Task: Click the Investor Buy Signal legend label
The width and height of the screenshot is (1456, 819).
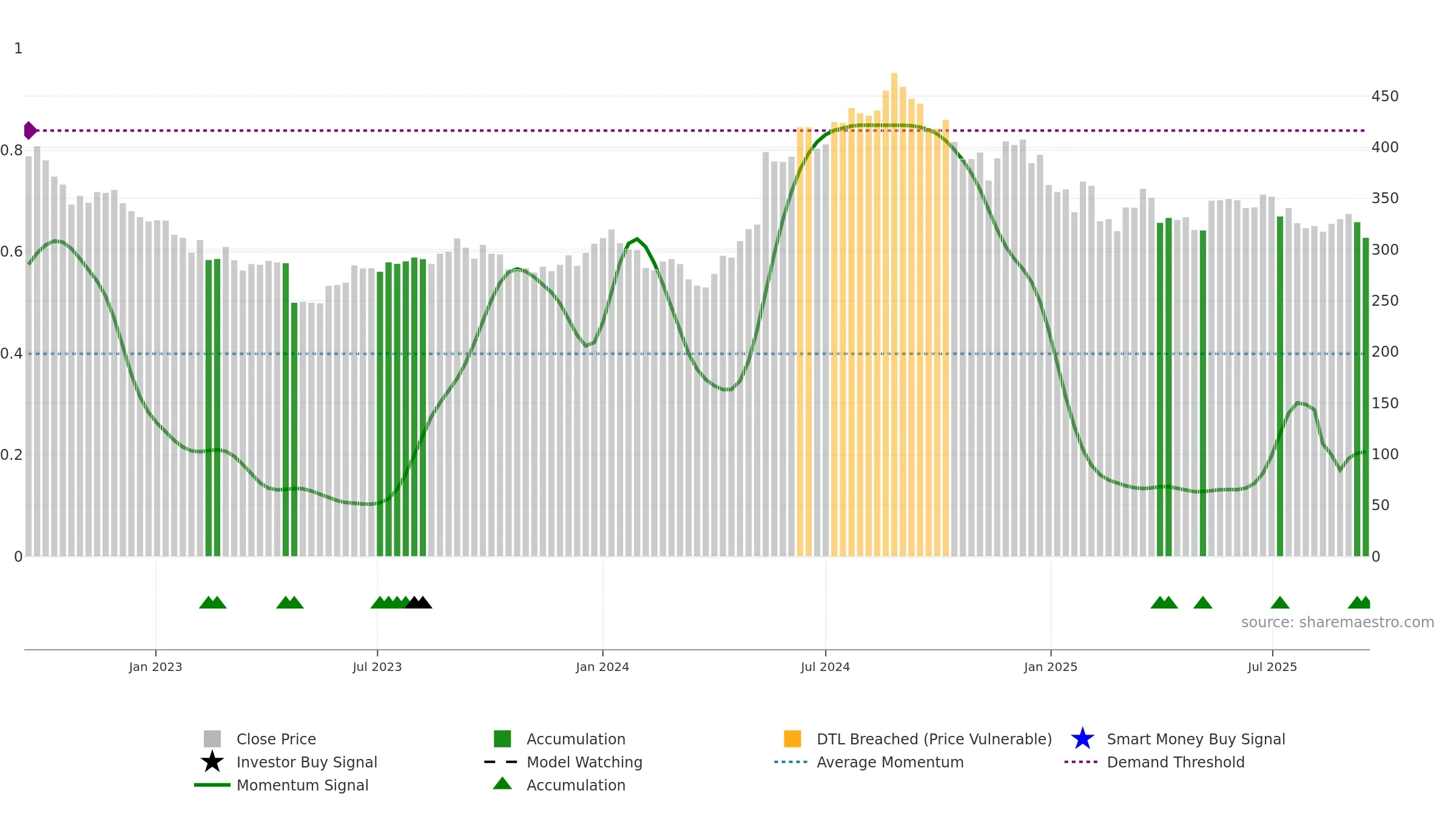Action: (306, 762)
